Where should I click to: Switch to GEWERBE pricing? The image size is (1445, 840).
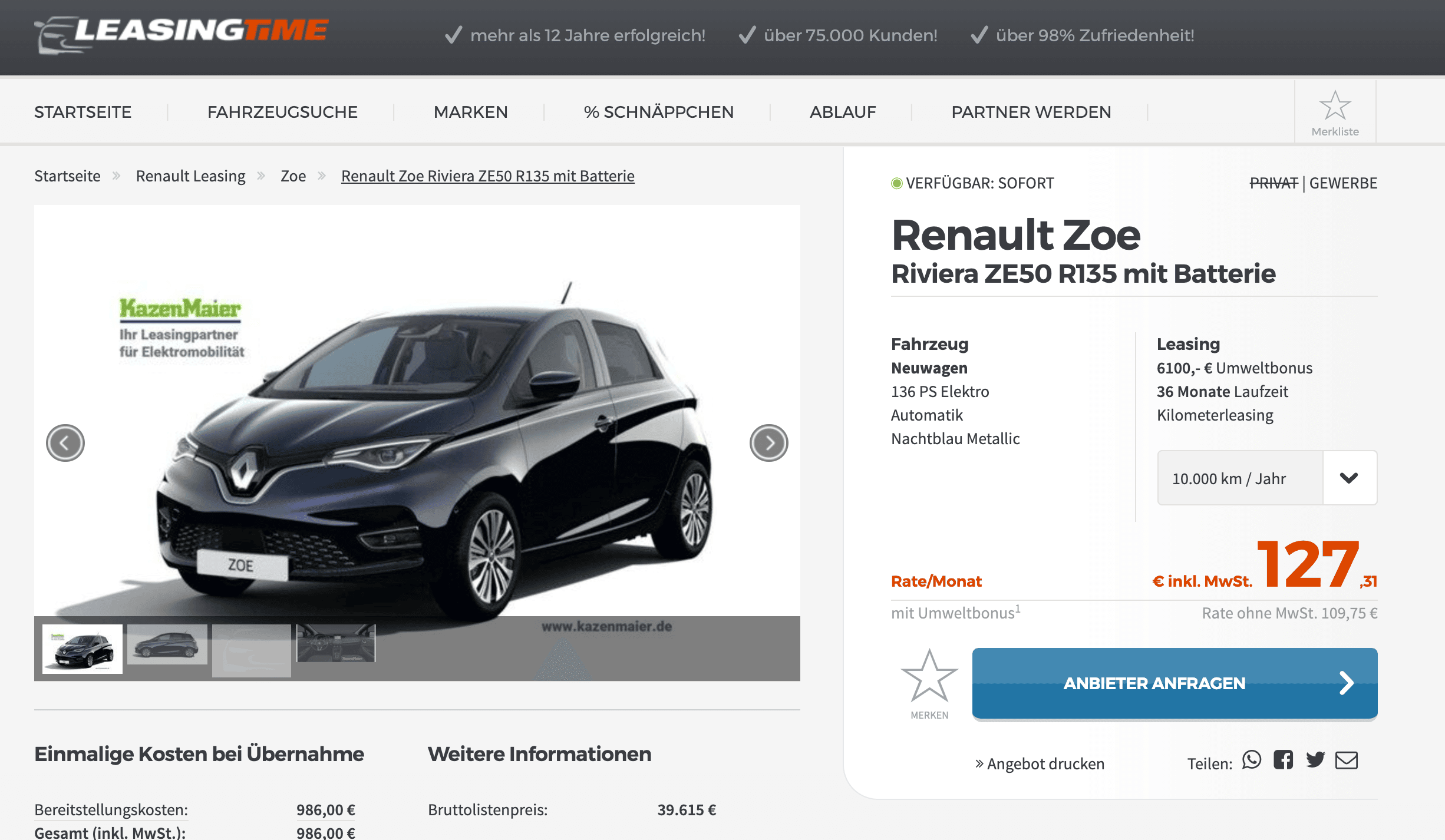(1343, 183)
